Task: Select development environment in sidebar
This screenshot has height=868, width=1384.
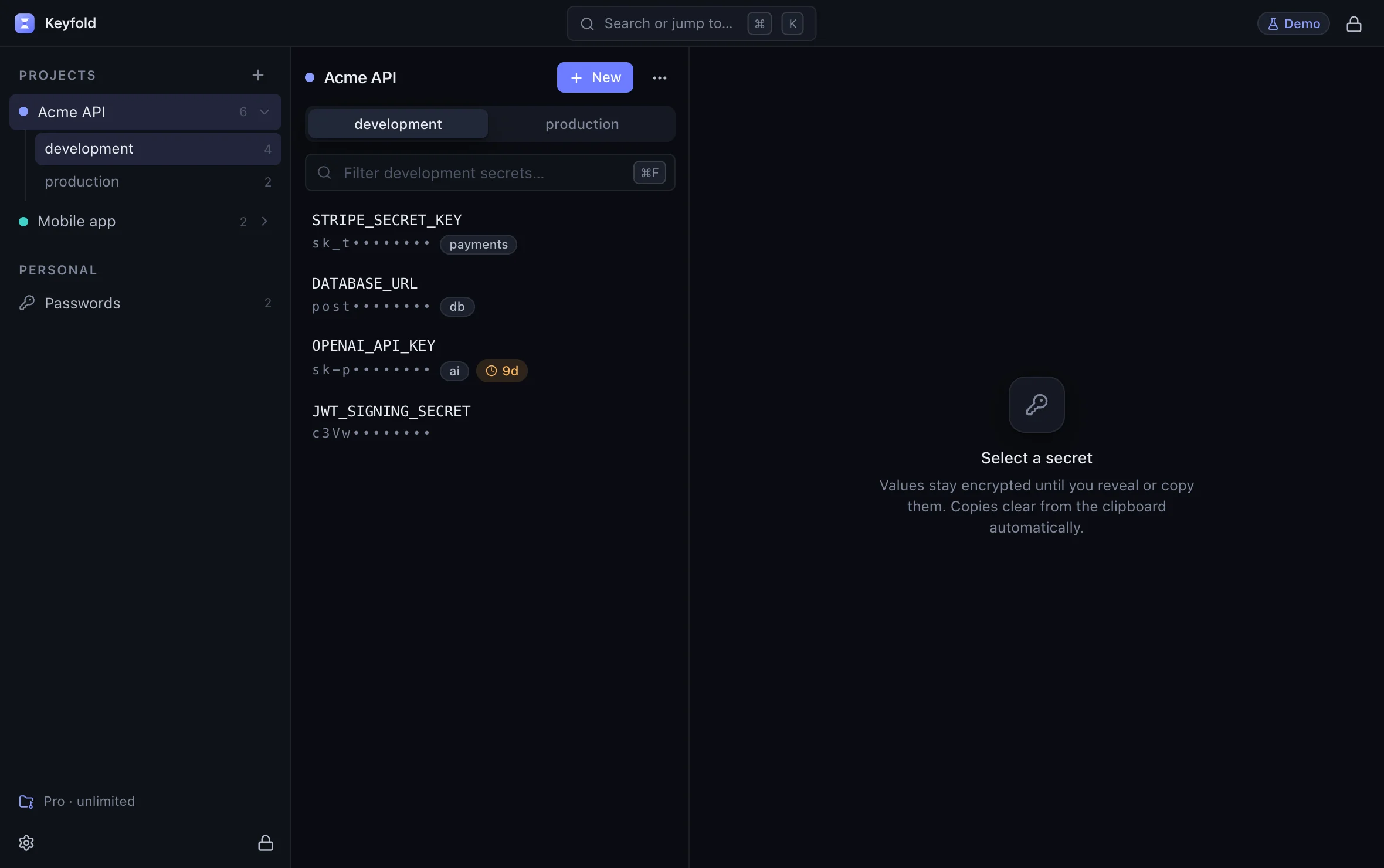Action: point(158,149)
